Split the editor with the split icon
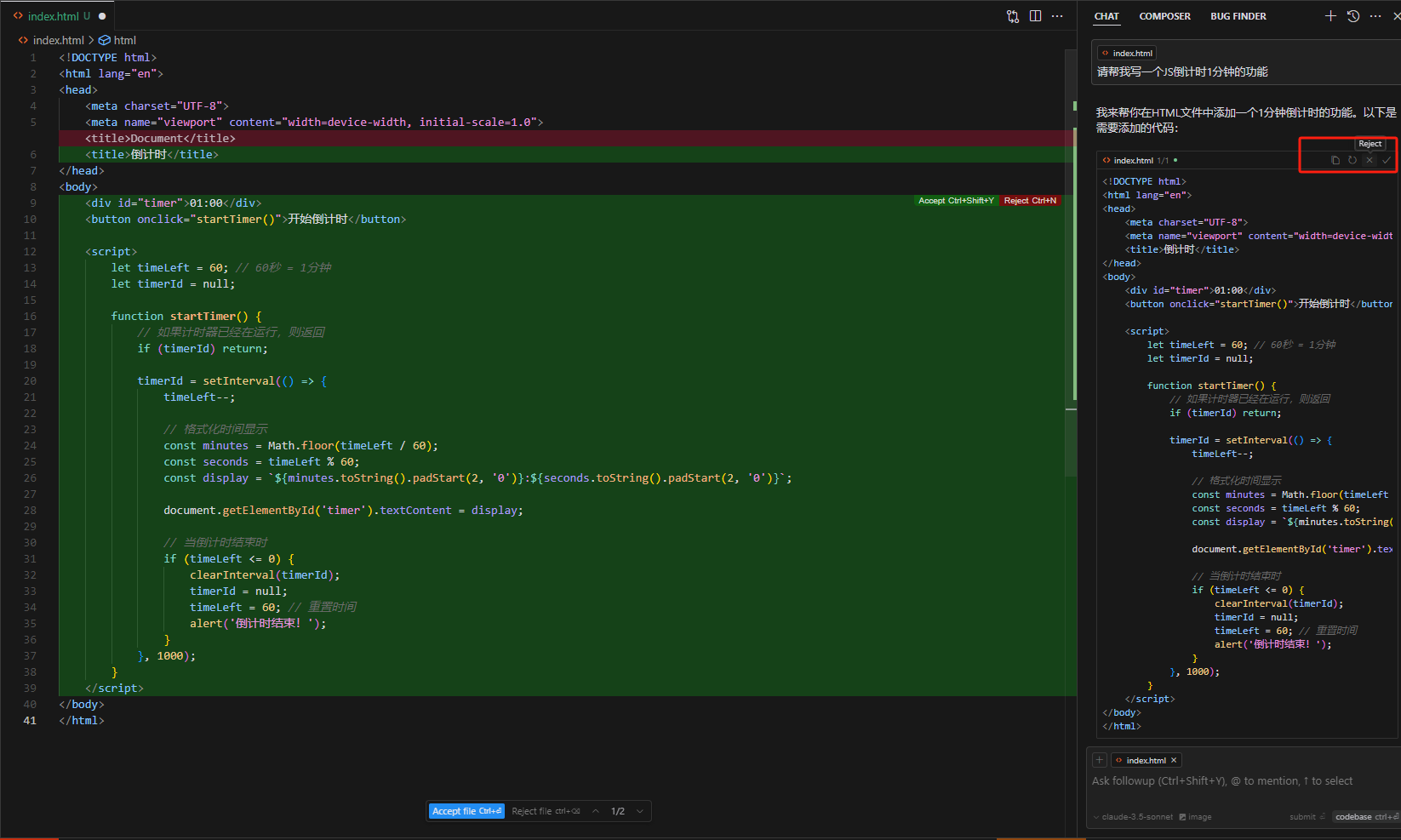The image size is (1401, 840). tap(1035, 16)
